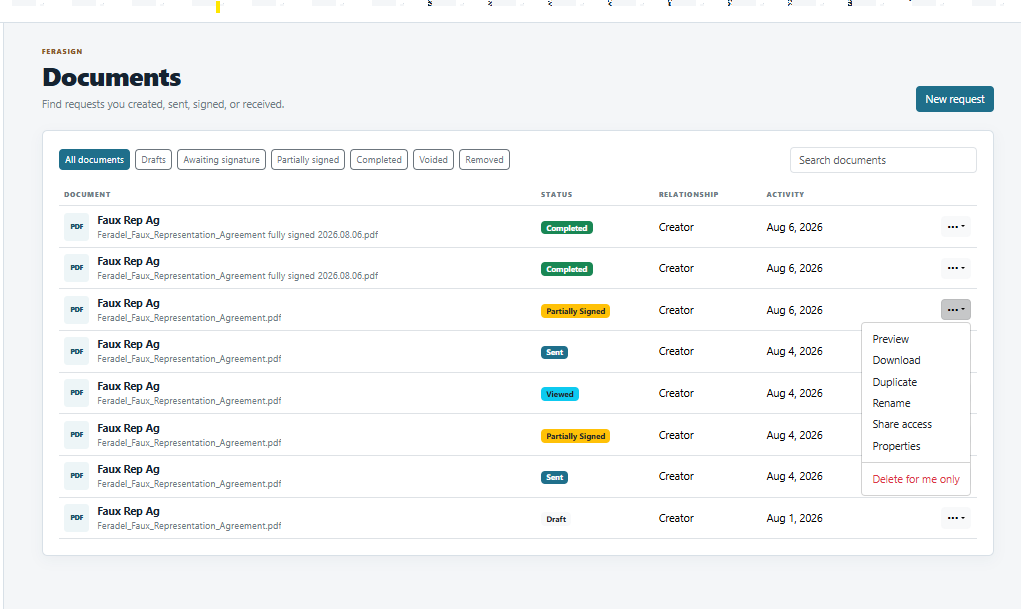1021x609 pixels.
Task: Filter the list by Voided
Action: [433, 160]
